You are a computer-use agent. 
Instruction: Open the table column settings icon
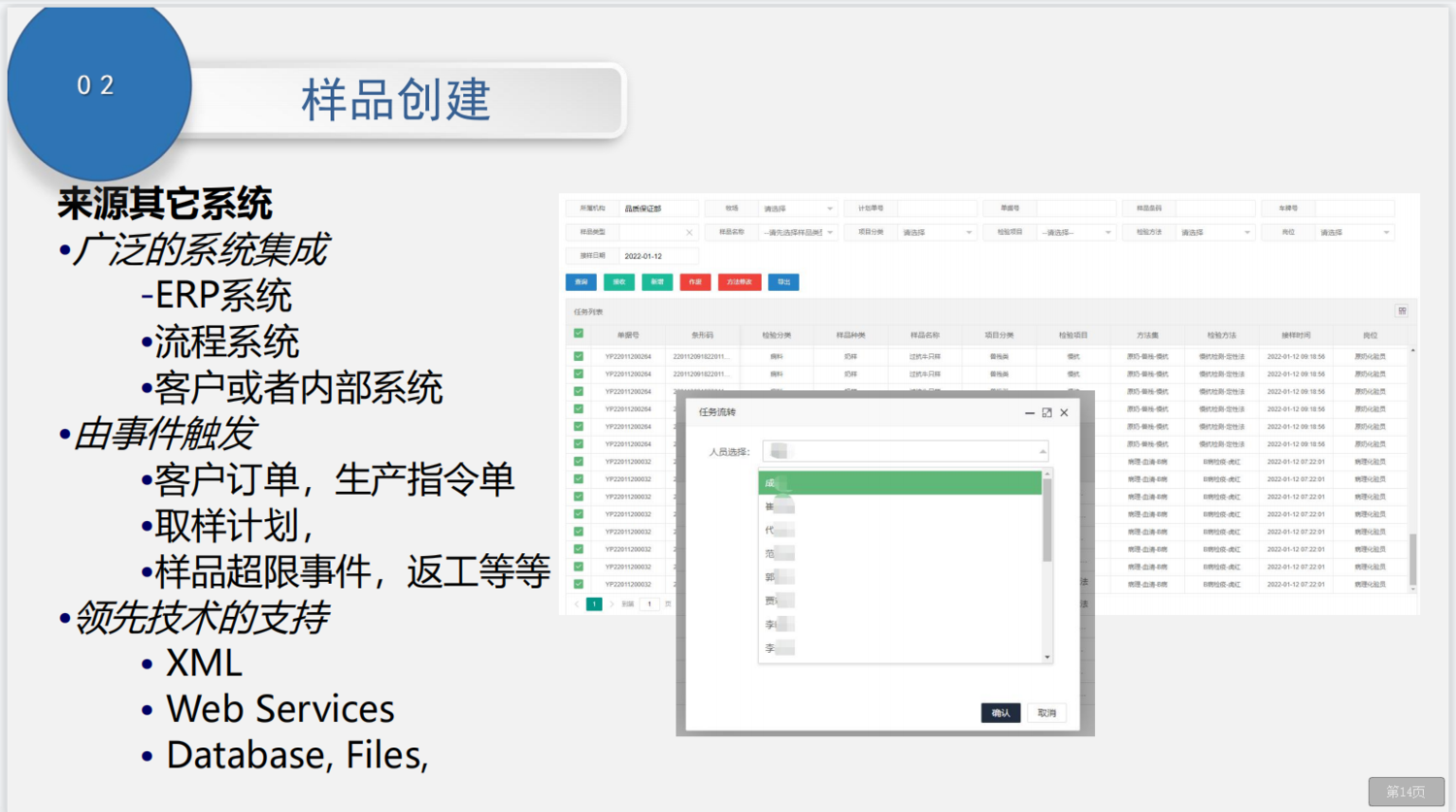pyautogui.click(x=1402, y=310)
